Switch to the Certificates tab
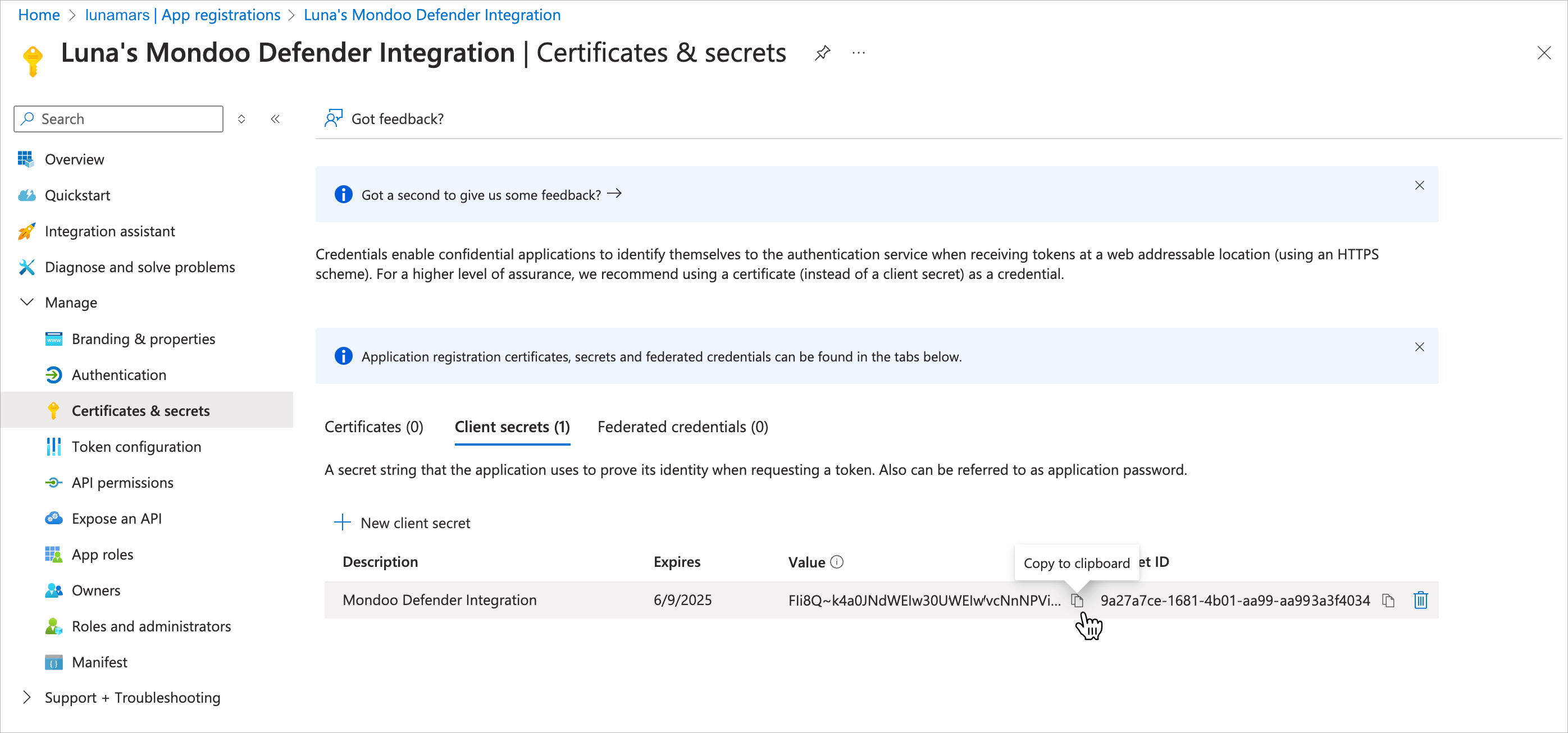This screenshot has width=1568, height=733. click(374, 426)
